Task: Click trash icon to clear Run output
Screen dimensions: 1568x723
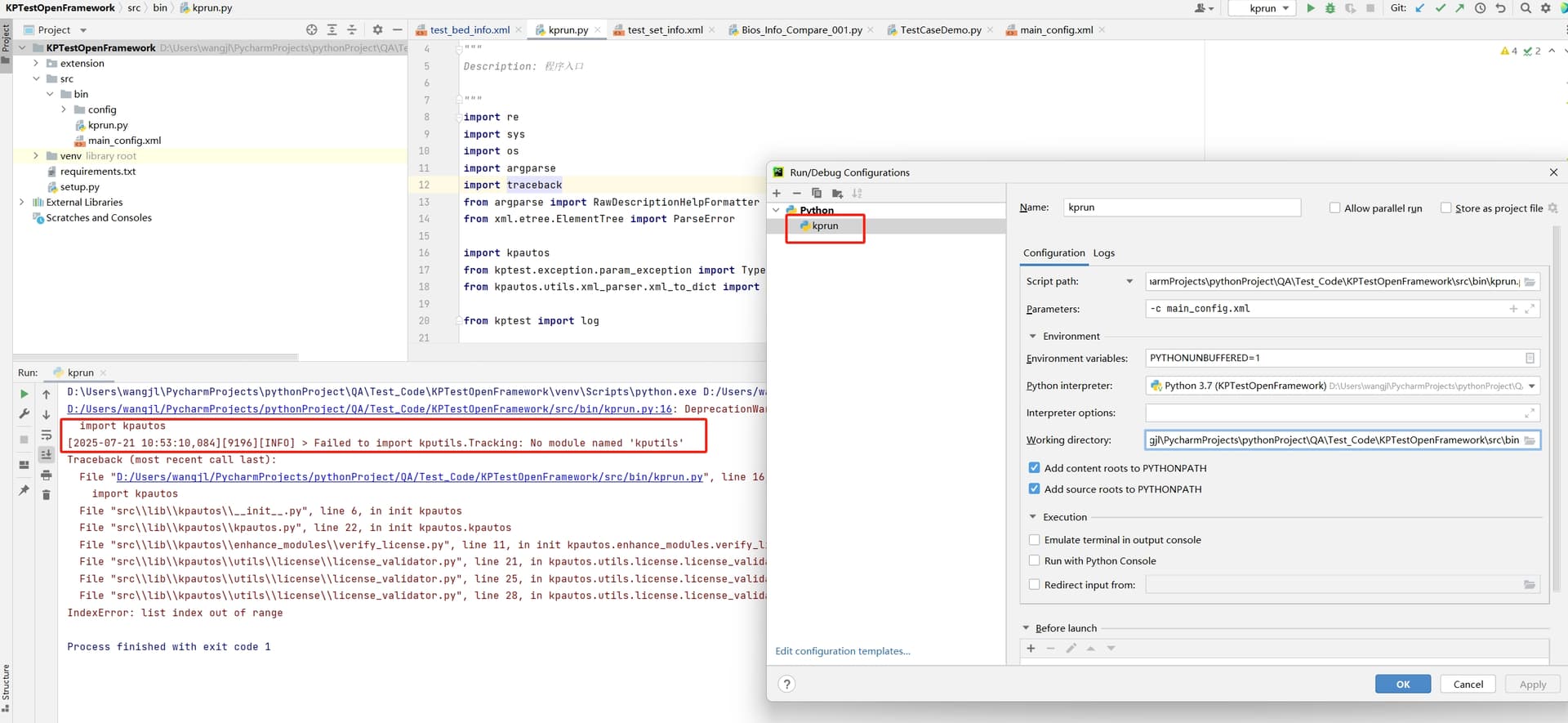Action: click(x=47, y=495)
